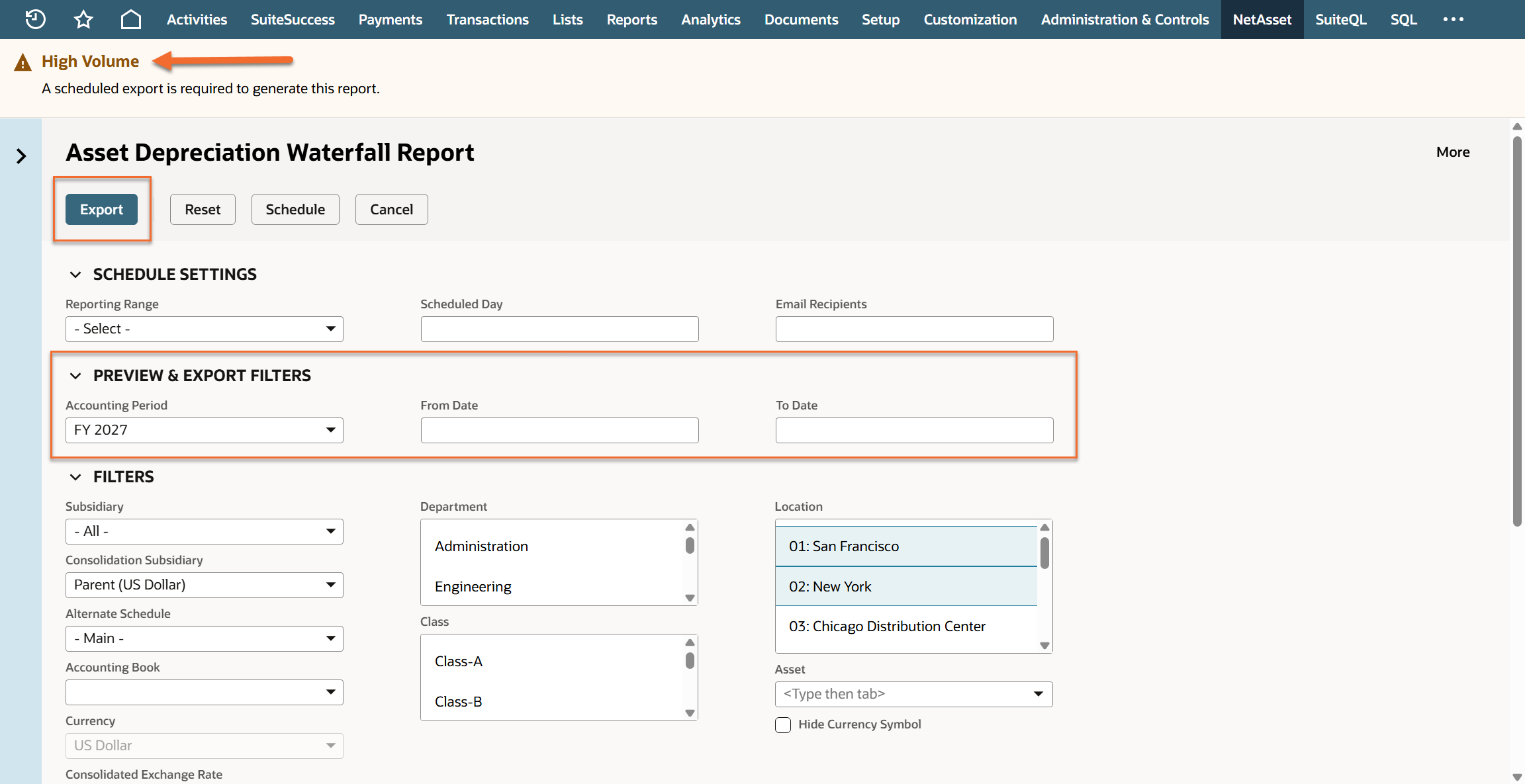Click the Cancel button
Viewport: 1525px width, 784px height.
click(392, 209)
